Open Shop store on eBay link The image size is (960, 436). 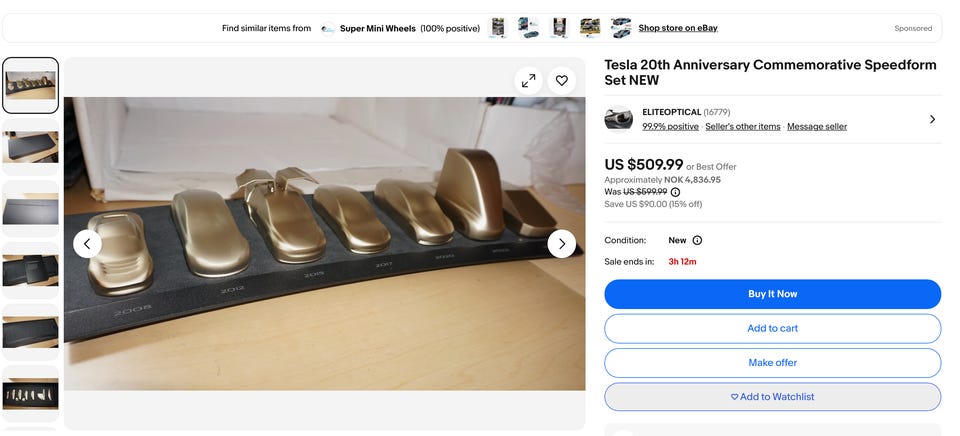[x=677, y=28]
